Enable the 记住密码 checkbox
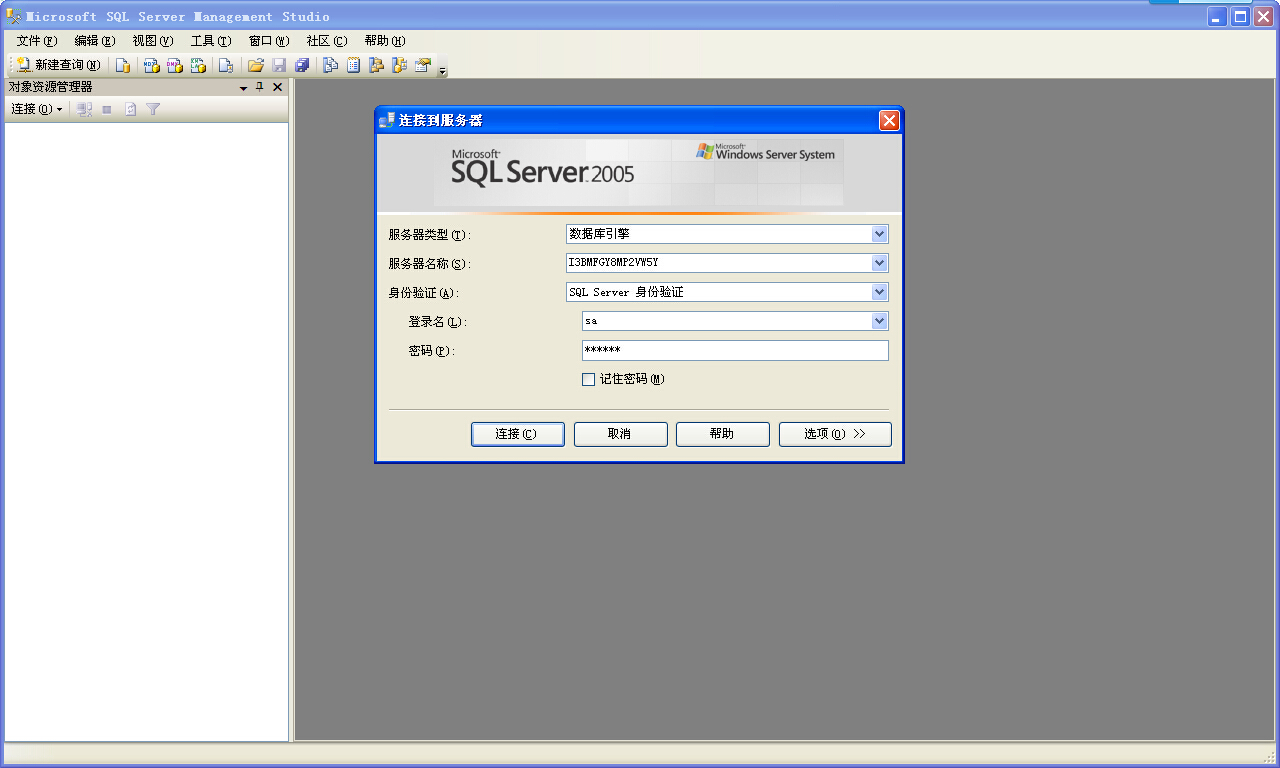Viewport: 1280px width, 768px height. pyautogui.click(x=588, y=379)
